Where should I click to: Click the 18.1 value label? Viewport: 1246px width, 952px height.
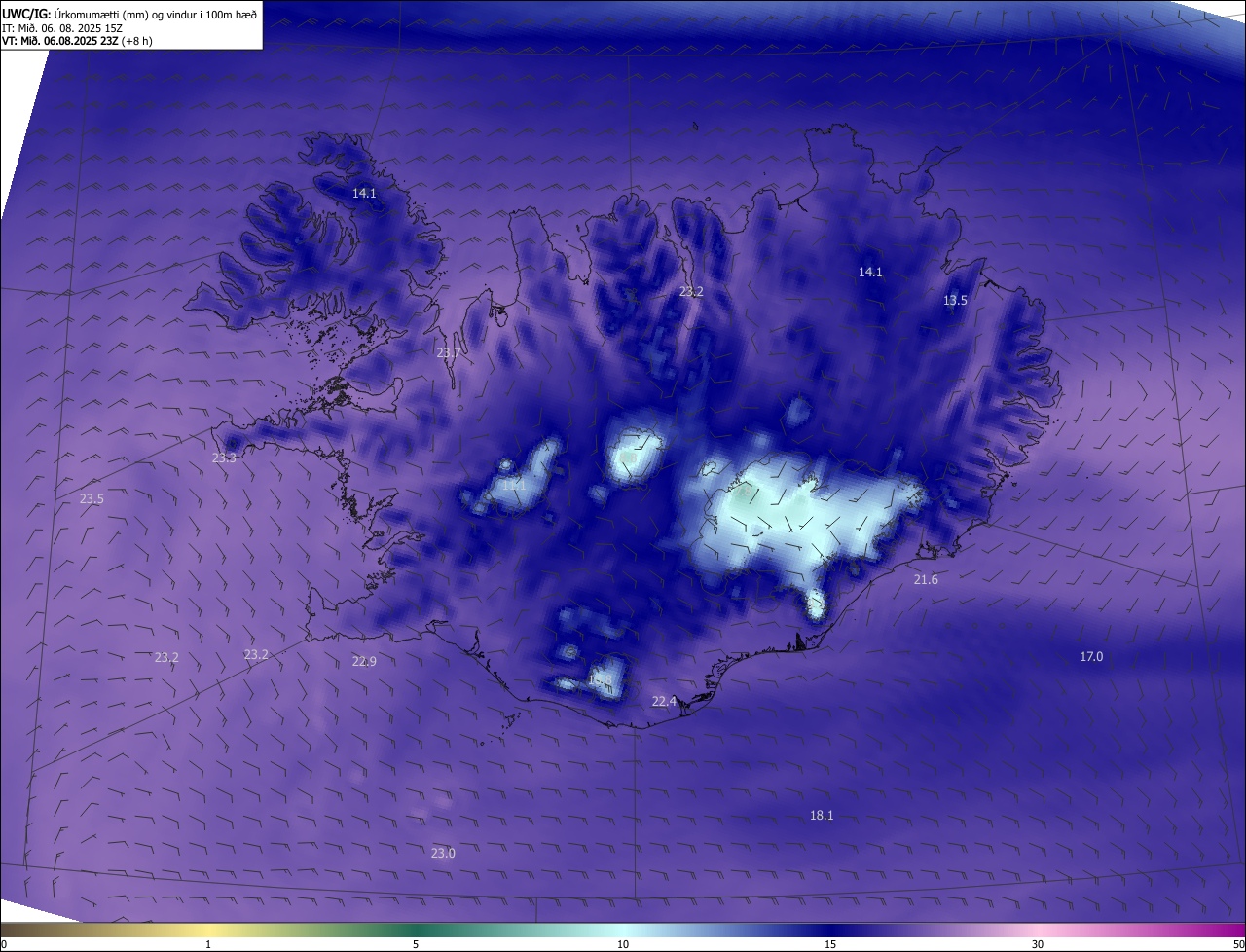(x=822, y=816)
